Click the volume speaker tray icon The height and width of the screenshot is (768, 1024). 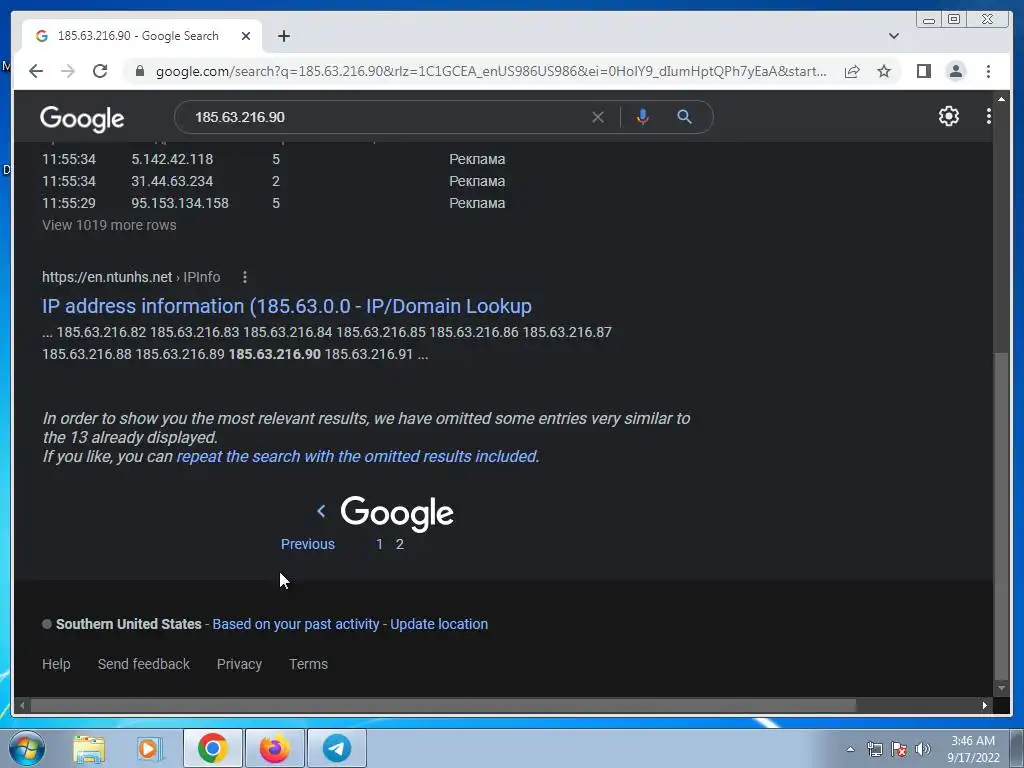pyautogui.click(x=923, y=749)
